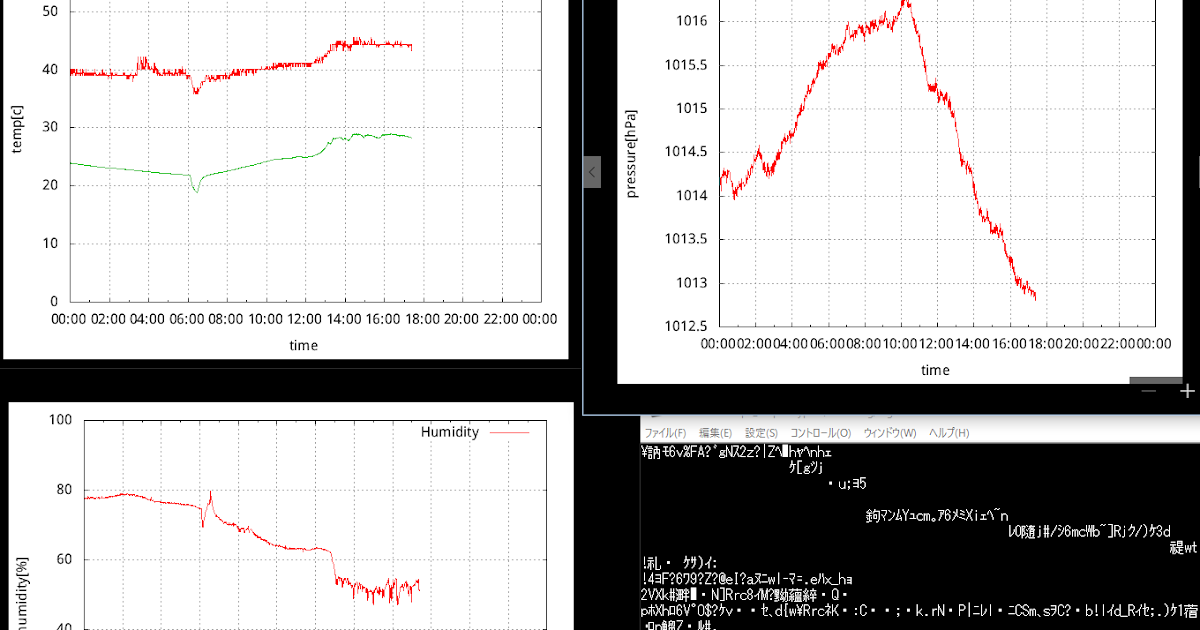
Task: Click the zoom-in plus icon
Action: click(x=1186, y=391)
